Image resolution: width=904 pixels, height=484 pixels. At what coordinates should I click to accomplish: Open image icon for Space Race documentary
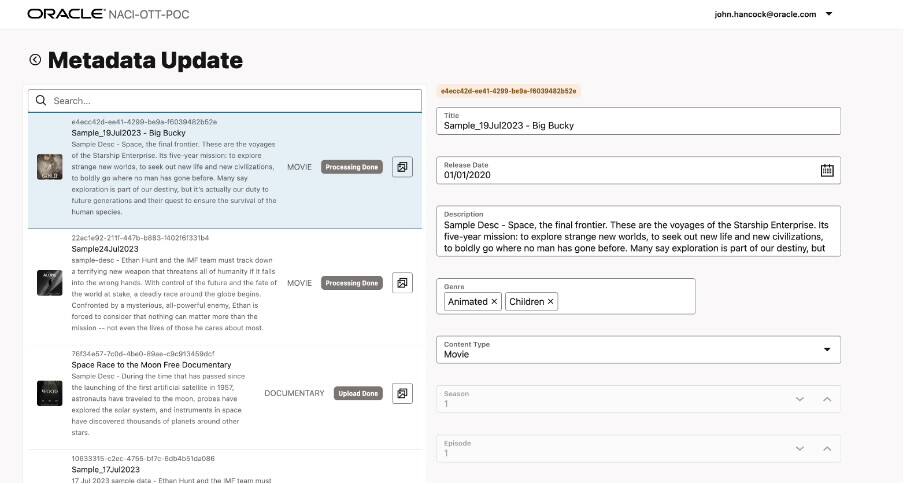402,393
